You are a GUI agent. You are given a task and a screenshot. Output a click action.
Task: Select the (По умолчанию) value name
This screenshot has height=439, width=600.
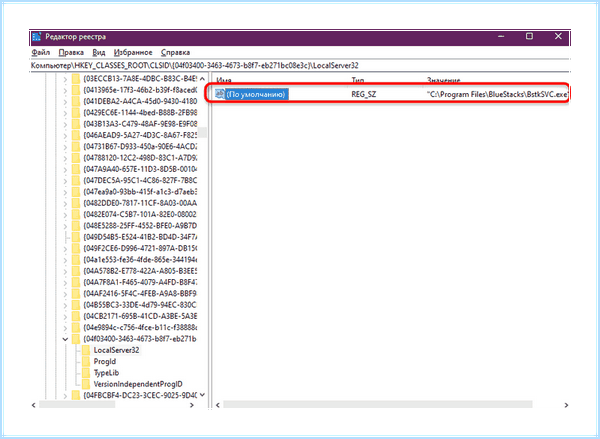[256, 94]
